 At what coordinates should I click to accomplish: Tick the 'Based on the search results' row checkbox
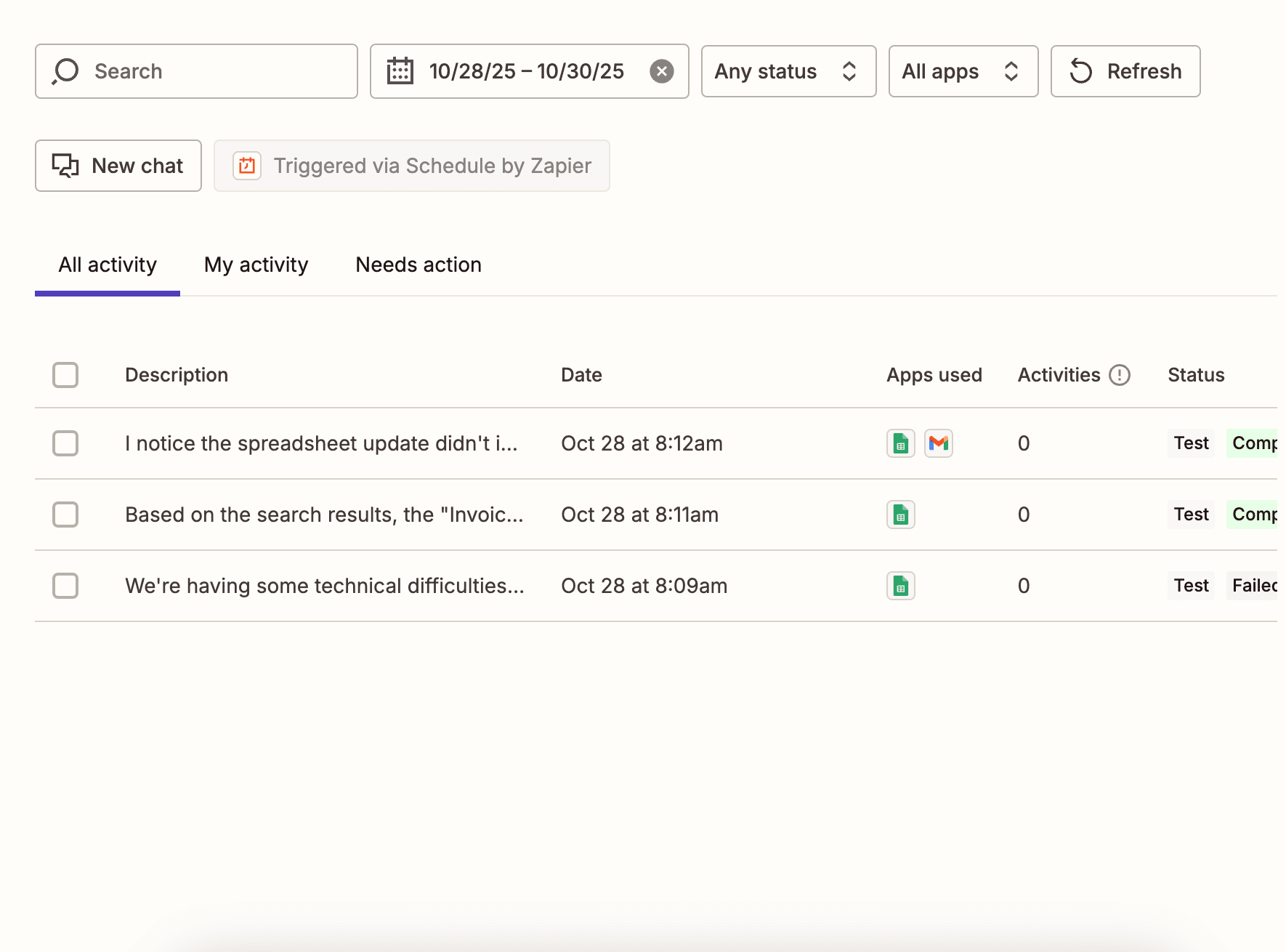click(65, 515)
